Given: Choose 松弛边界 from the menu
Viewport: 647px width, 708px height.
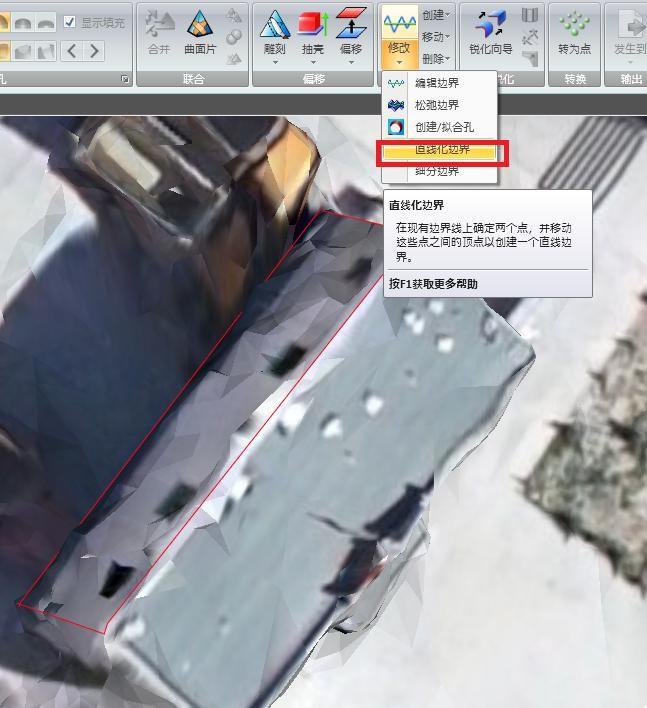Looking at the screenshot, I should coord(439,105).
